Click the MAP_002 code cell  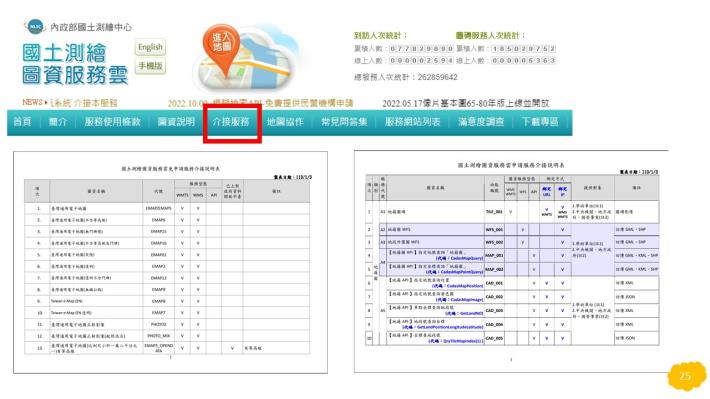coord(494,269)
